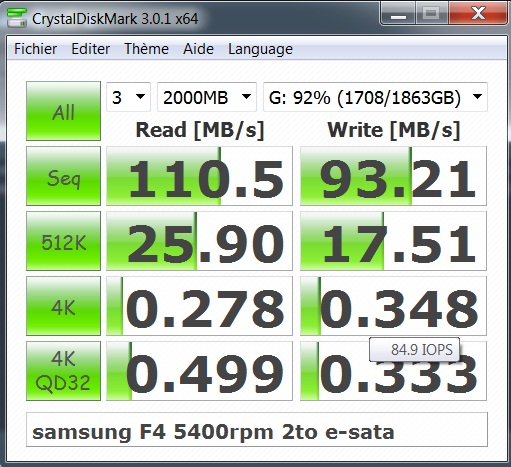Run all benchmarks with the All button
Image resolution: width=511 pixels, height=467 pixels.
pos(63,111)
